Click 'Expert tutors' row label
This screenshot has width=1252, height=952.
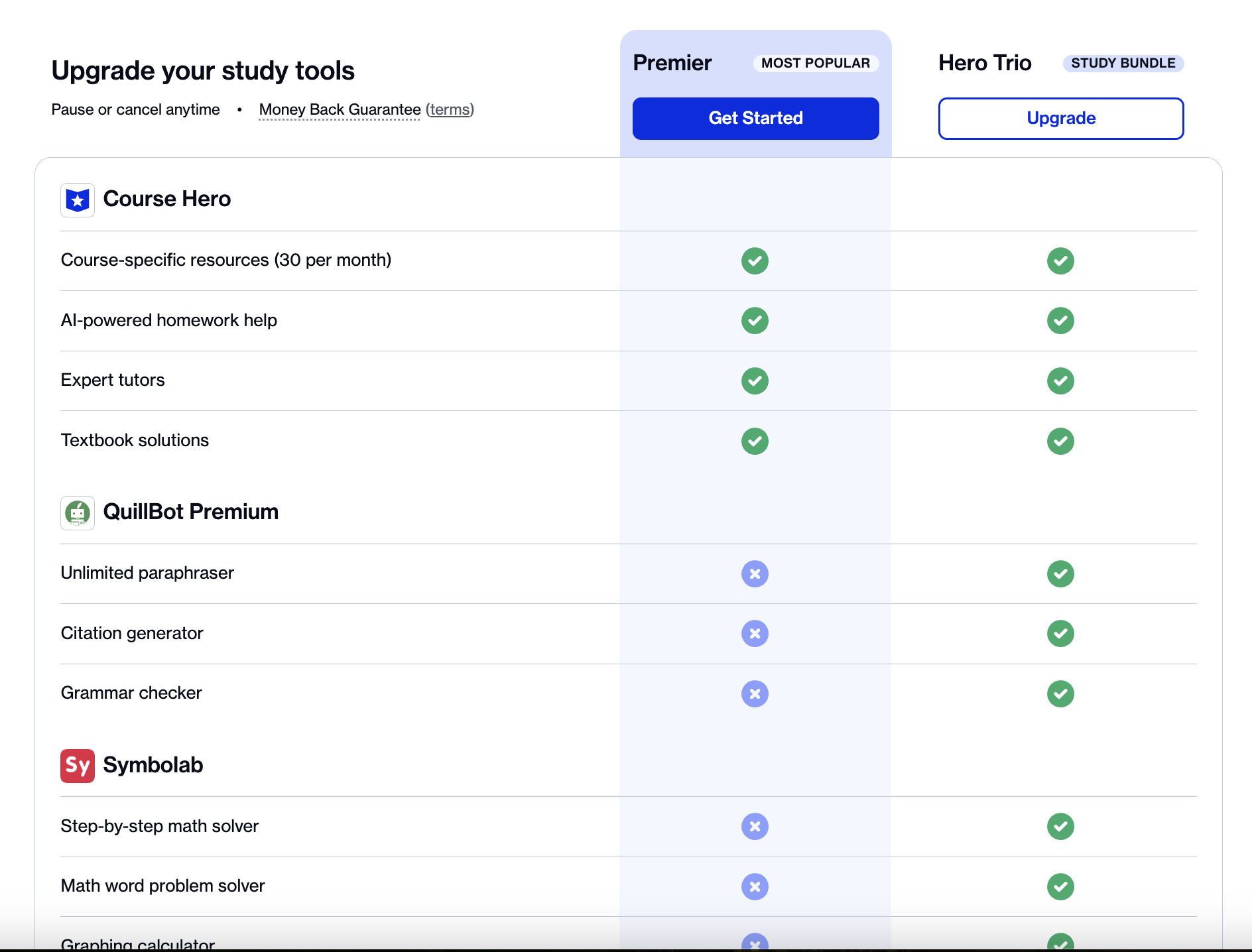(113, 380)
